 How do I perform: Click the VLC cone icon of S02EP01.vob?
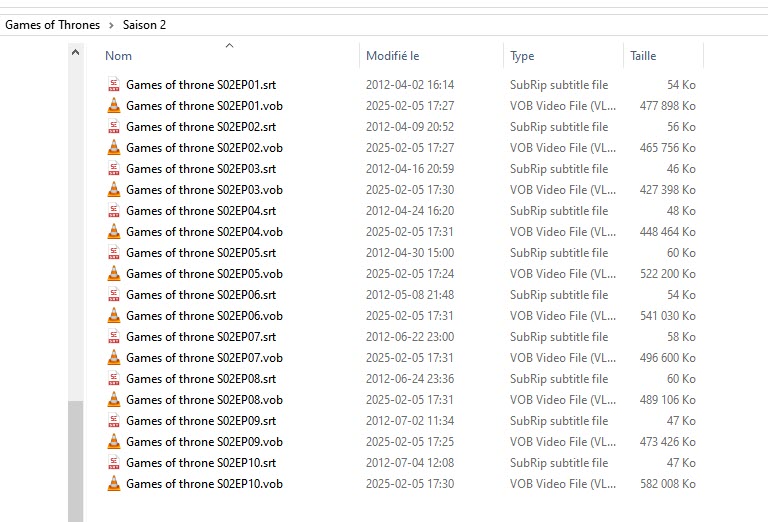pos(114,106)
